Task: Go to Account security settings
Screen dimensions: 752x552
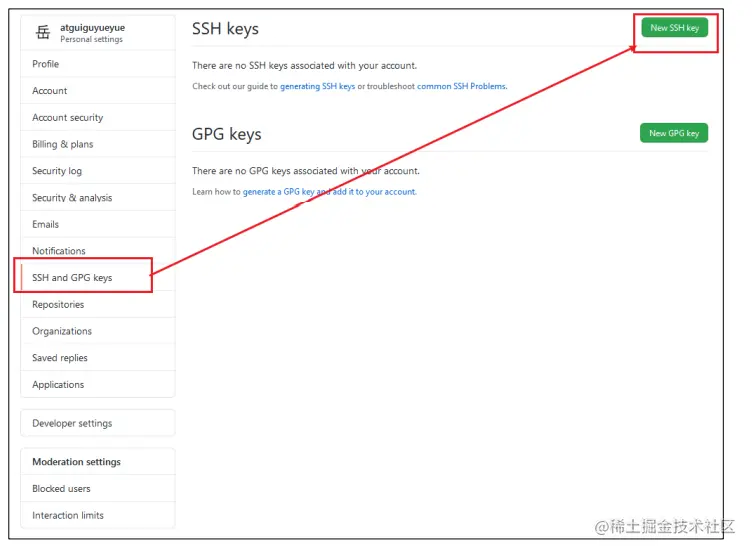Action: point(97,117)
